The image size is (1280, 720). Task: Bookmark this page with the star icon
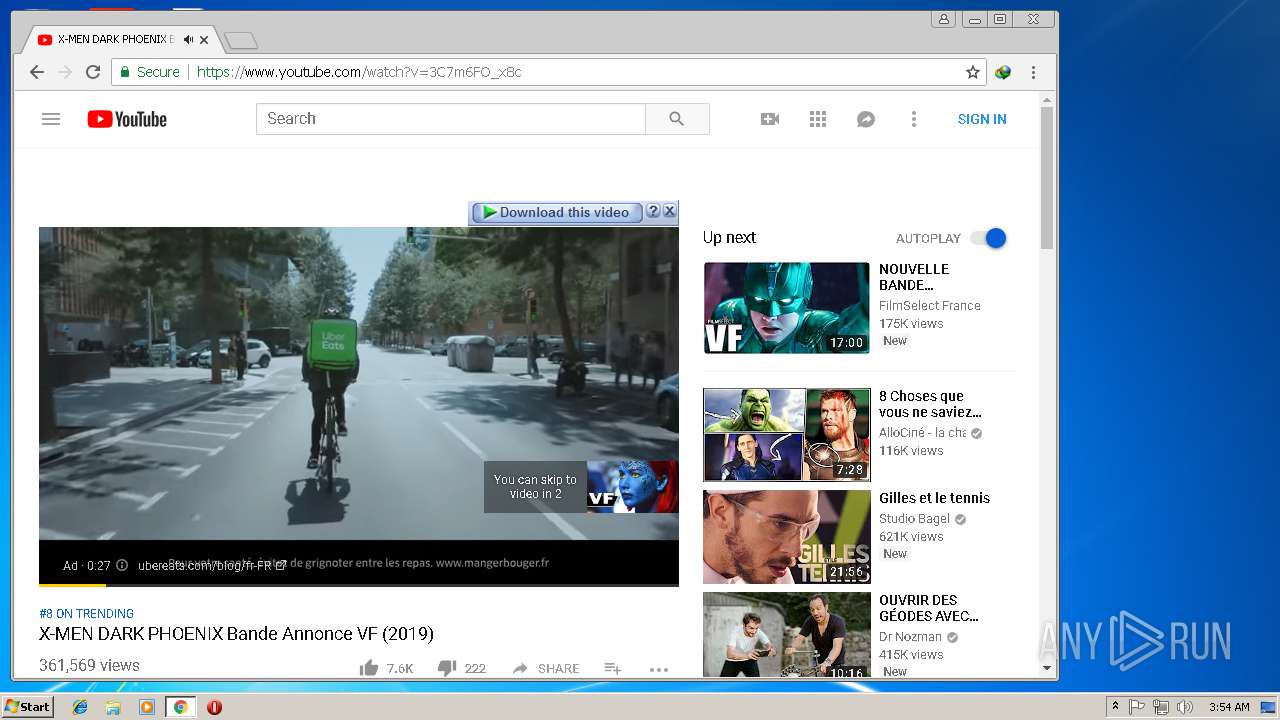click(x=972, y=72)
